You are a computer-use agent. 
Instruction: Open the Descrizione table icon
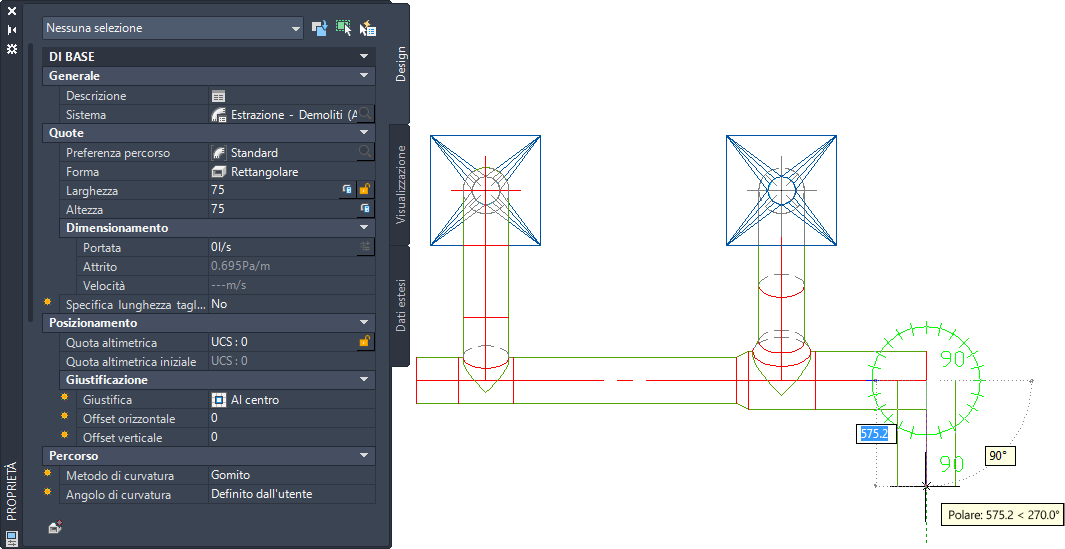(x=218, y=96)
